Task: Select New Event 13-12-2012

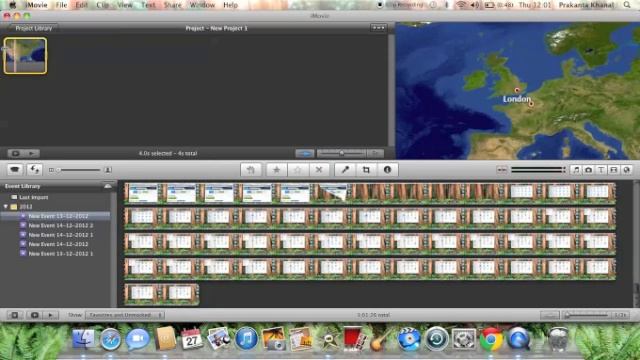Action: 58,216
